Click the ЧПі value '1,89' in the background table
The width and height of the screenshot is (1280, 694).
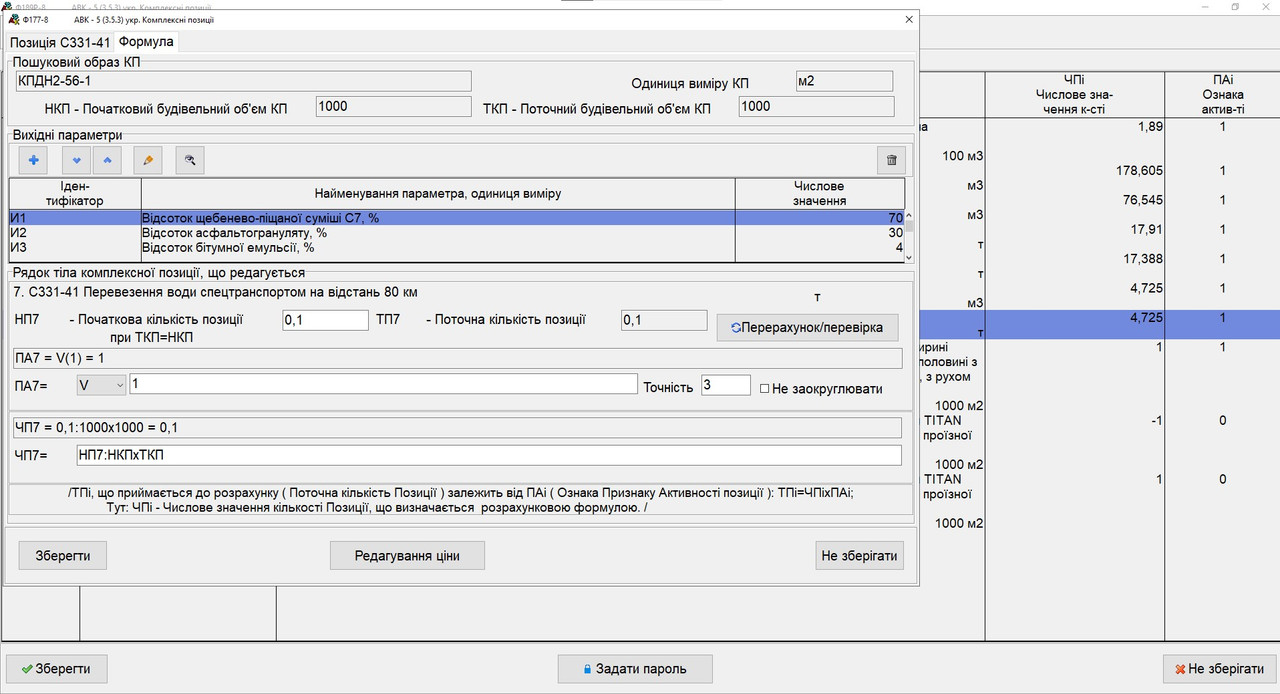(x=1151, y=127)
